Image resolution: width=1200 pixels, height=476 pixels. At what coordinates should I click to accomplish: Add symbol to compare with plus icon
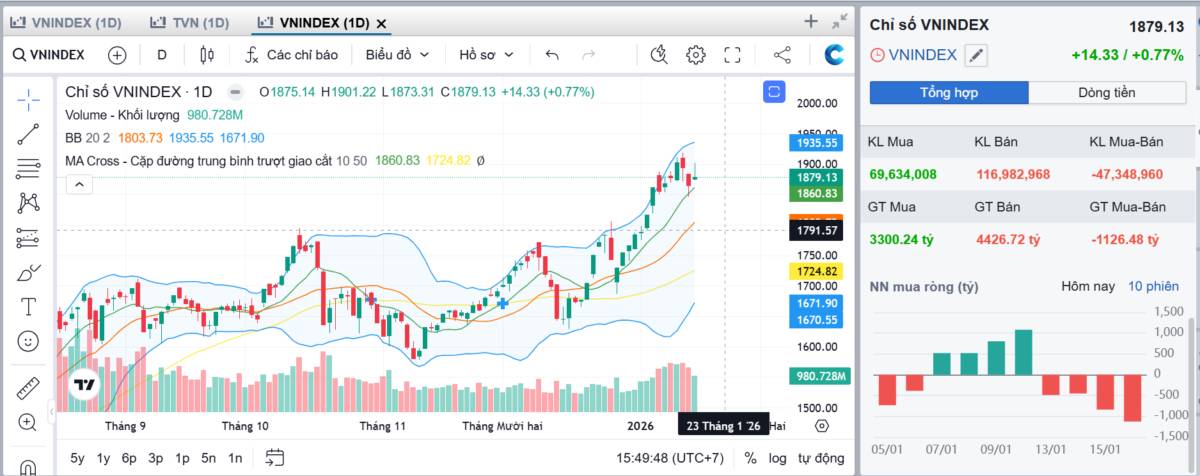[x=117, y=55]
